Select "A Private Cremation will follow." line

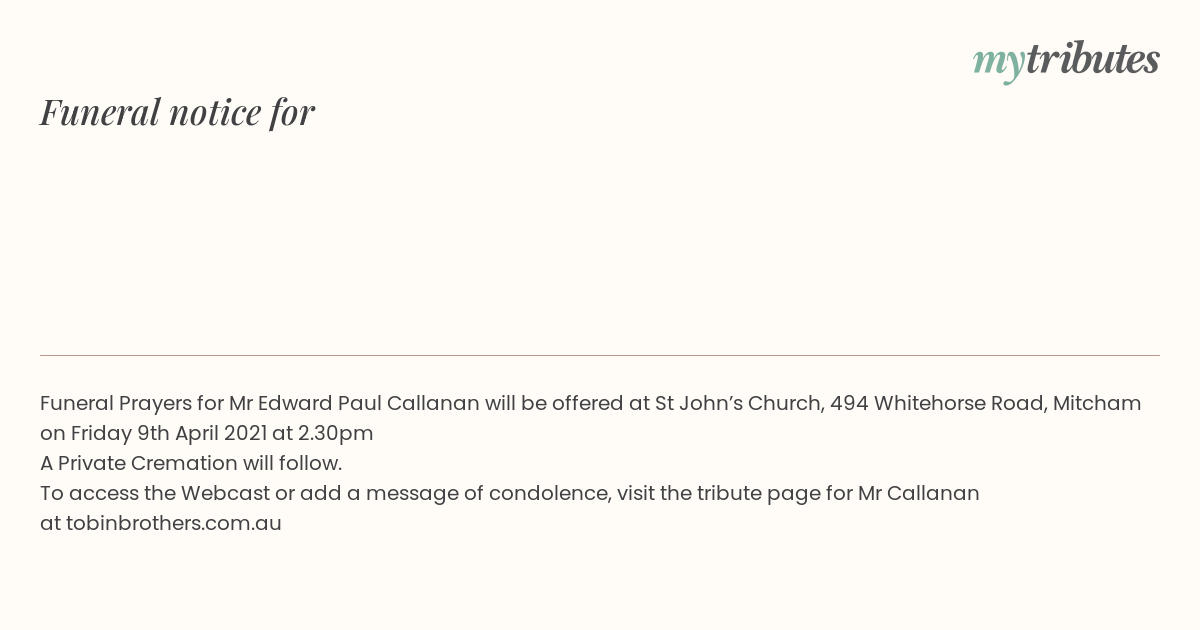click(191, 463)
